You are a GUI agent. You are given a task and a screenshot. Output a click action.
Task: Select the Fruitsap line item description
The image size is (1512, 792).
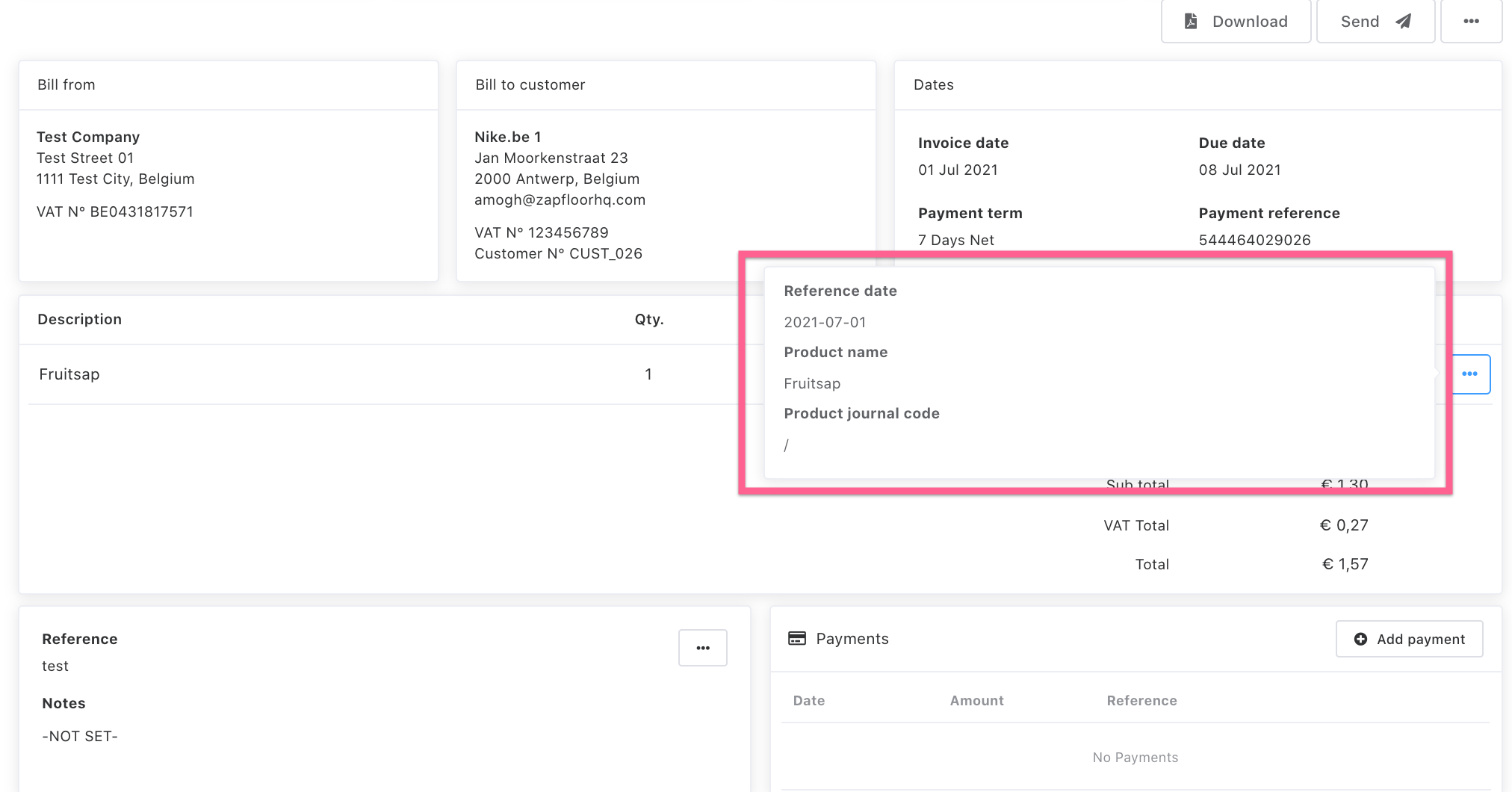(x=69, y=374)
